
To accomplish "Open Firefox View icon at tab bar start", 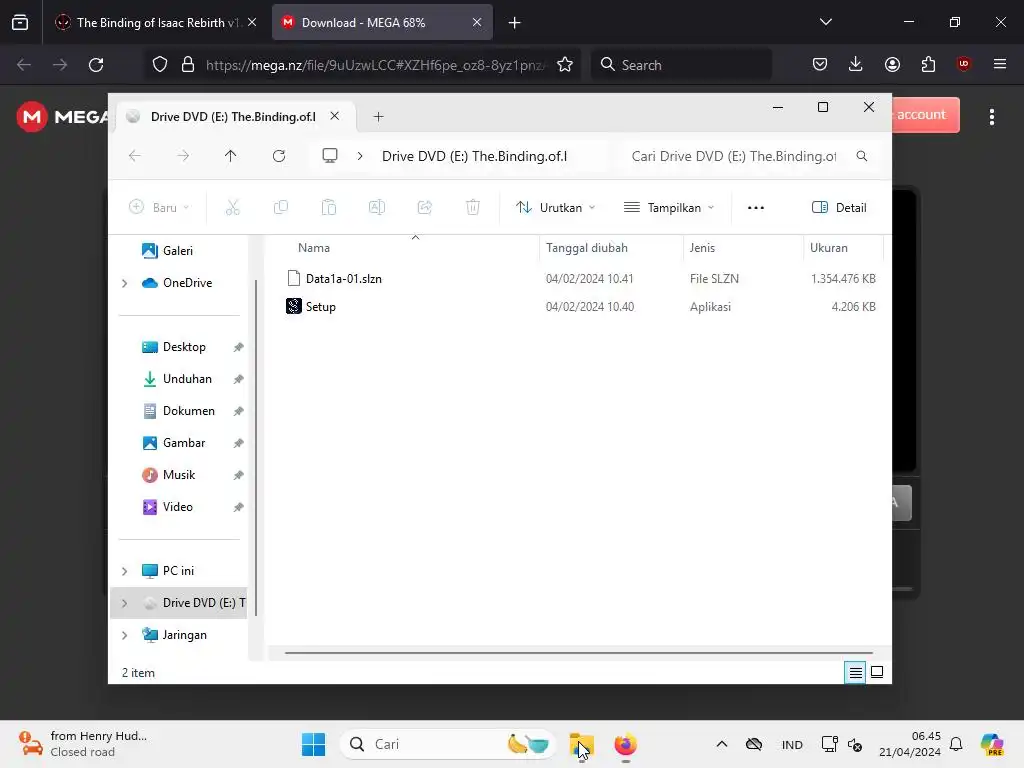I will click(20, 23).
